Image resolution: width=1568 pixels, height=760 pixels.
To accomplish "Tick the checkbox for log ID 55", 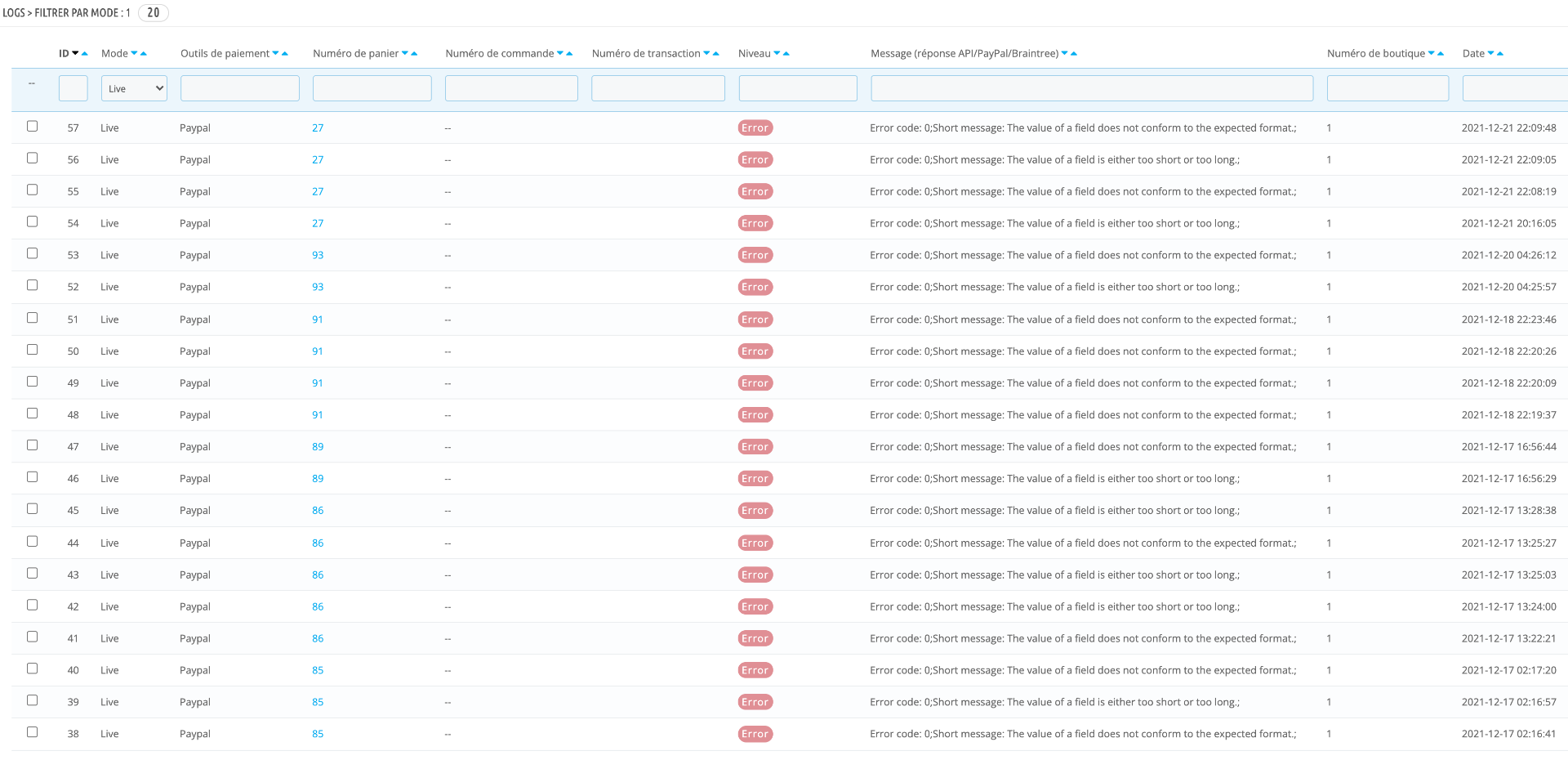I will (33, 190).
